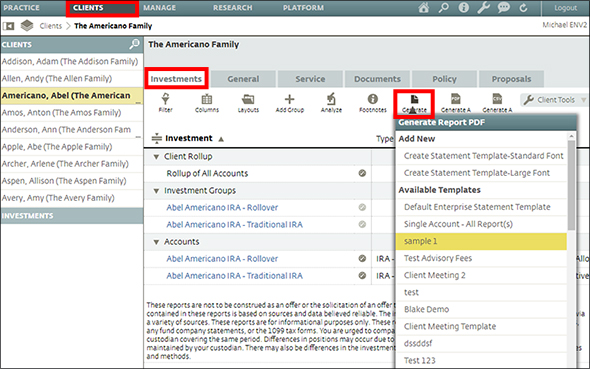Click status circle for Traditional IRA investment group
This screenshot has height=369, width=590.
362,224
